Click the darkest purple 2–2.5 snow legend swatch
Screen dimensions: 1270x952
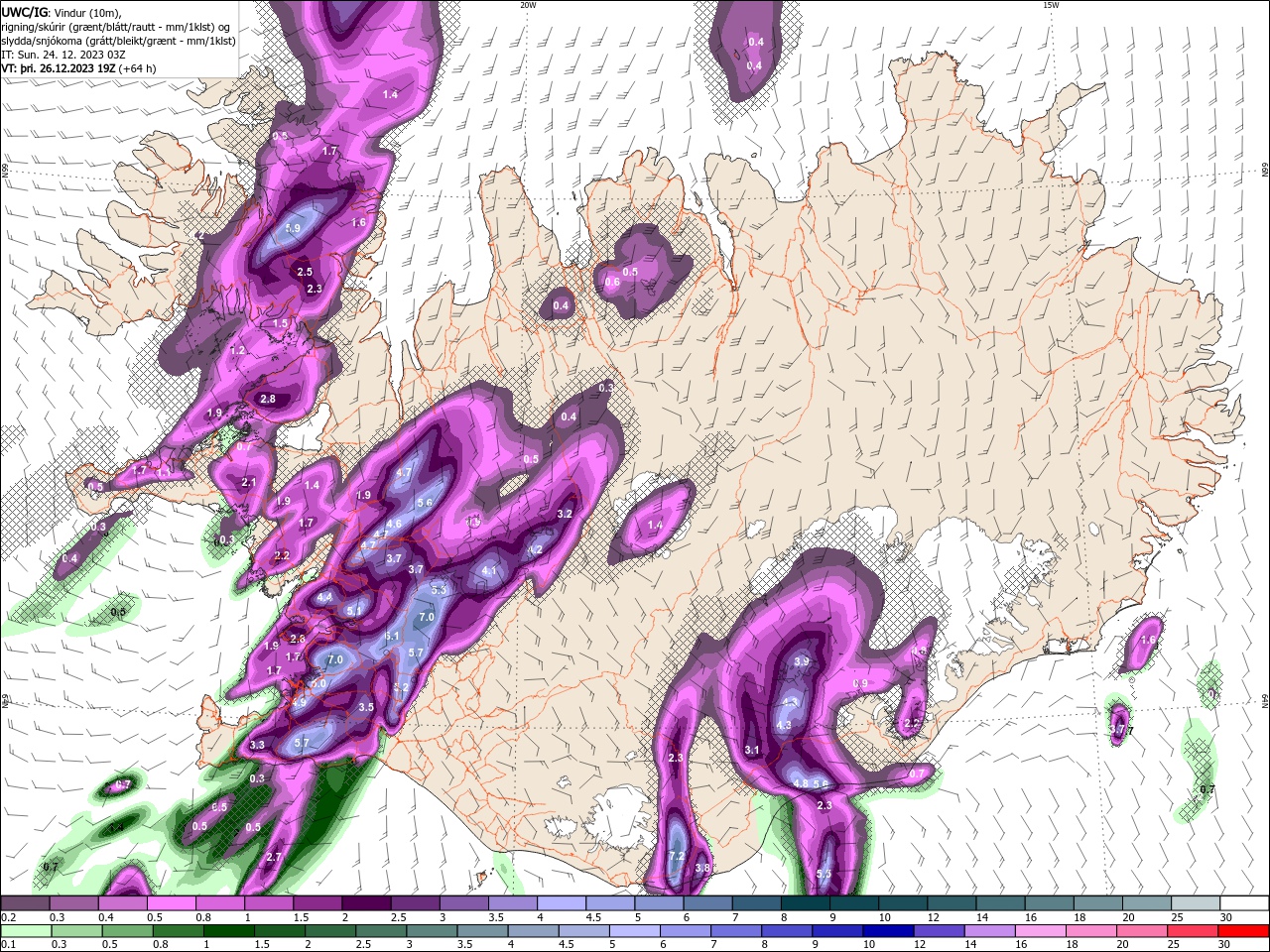tap(366, 903)
